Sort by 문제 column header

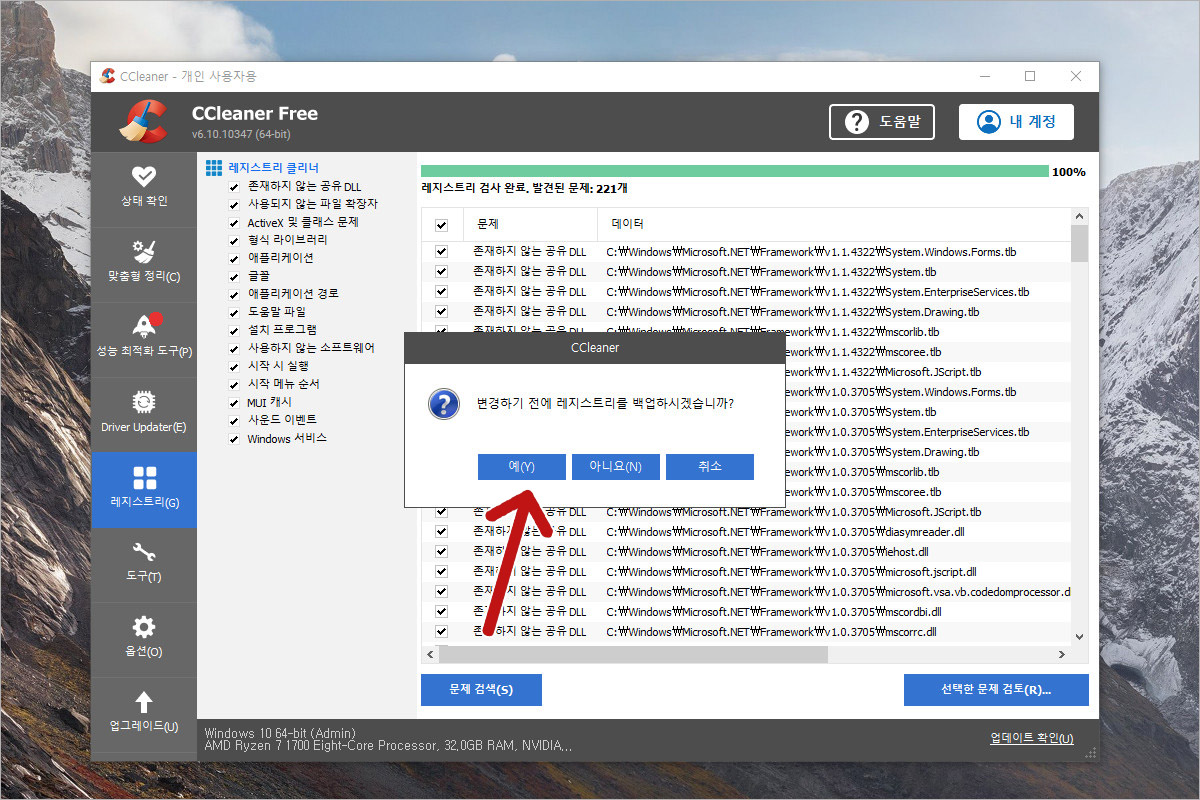coord(530,224)
